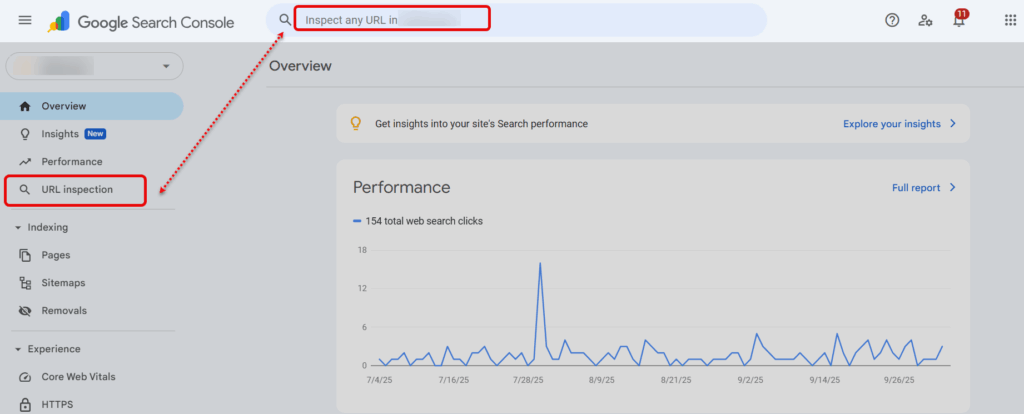The image size is (1024, 414).
Task: Go to URL inspection in the sidebar
Action: 76,189
